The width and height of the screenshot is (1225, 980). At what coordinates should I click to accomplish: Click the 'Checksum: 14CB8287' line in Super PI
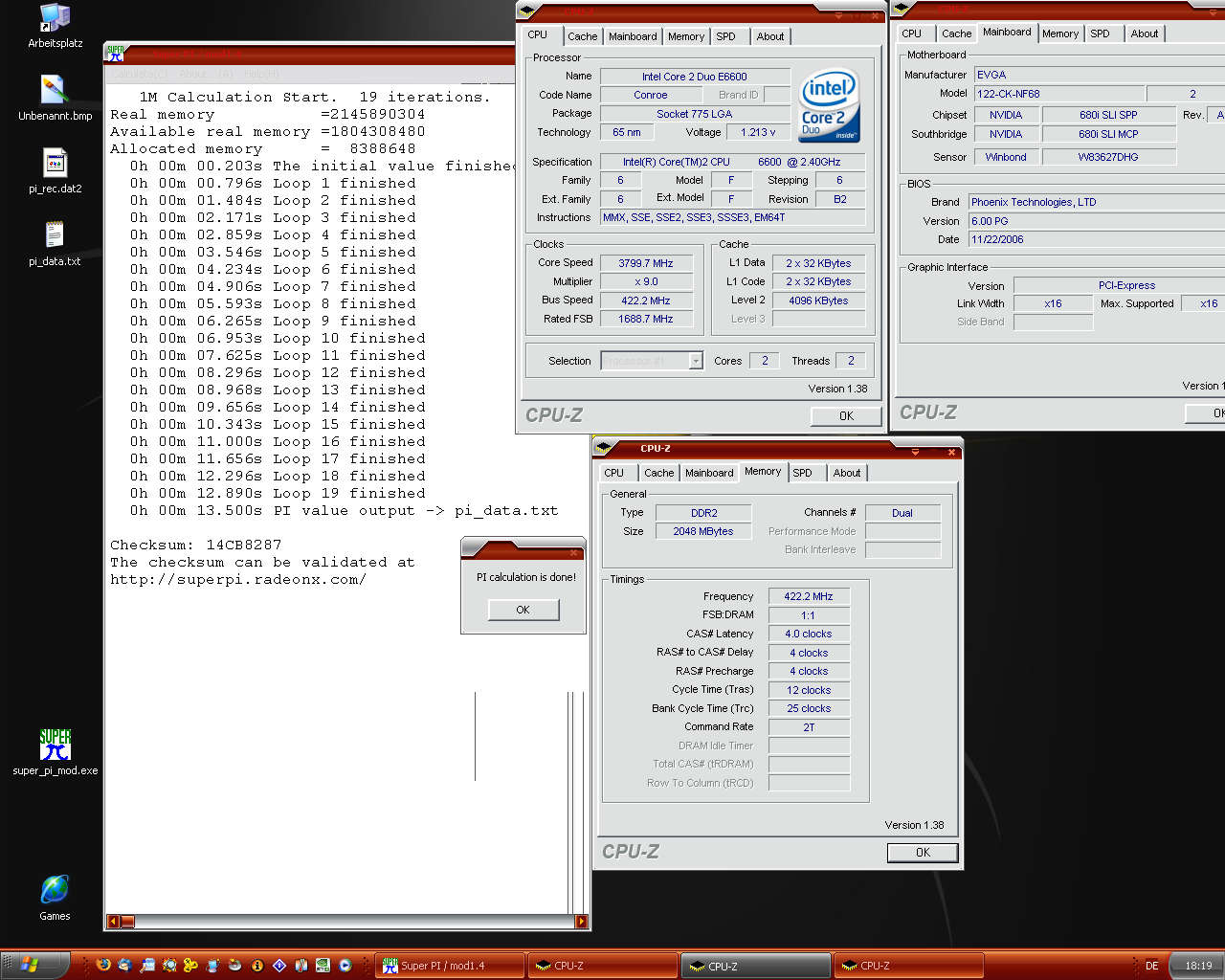pyautogui.click(x=196, y=545)
